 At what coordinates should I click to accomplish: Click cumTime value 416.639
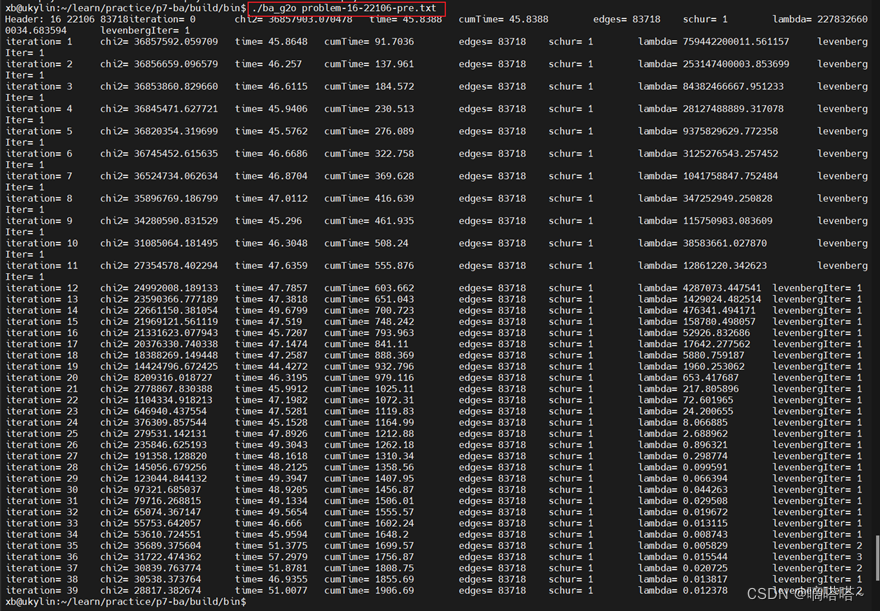point(395,199)
